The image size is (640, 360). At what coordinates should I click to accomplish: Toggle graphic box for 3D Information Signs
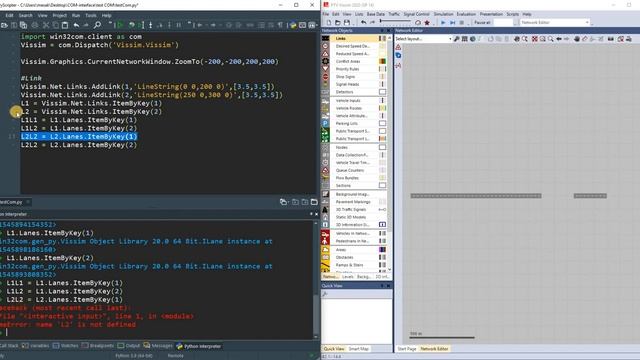(x=382, y=224)
